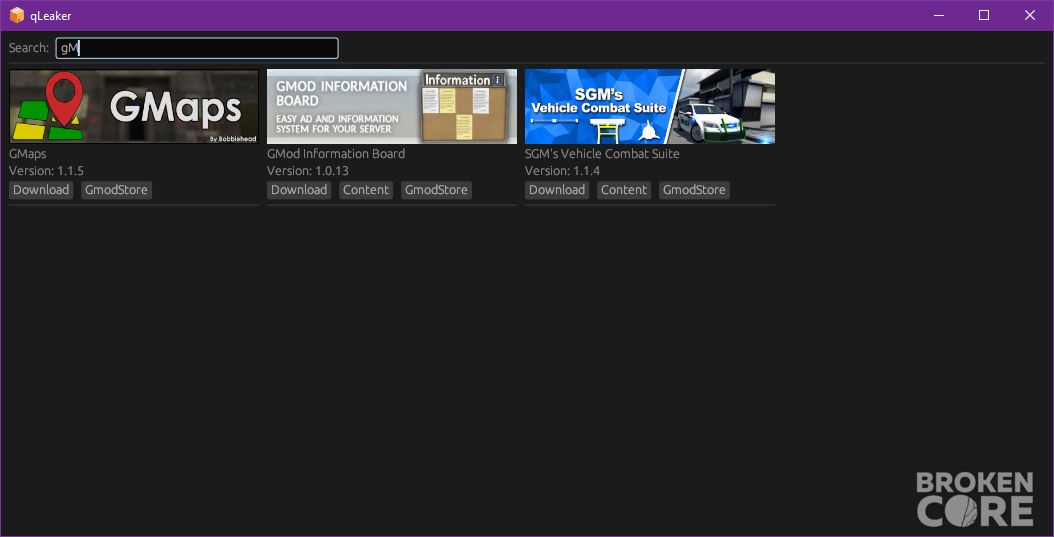Get Content for GMod Information Board

pyautogui.click(x=366, y=190)
